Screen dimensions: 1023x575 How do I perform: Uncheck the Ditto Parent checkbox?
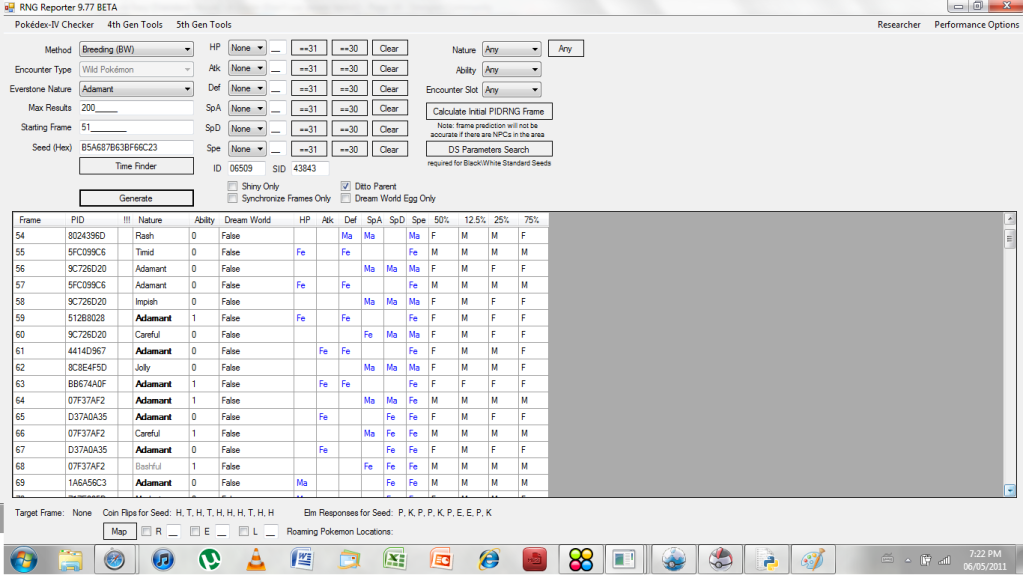(x=346, y=186)
